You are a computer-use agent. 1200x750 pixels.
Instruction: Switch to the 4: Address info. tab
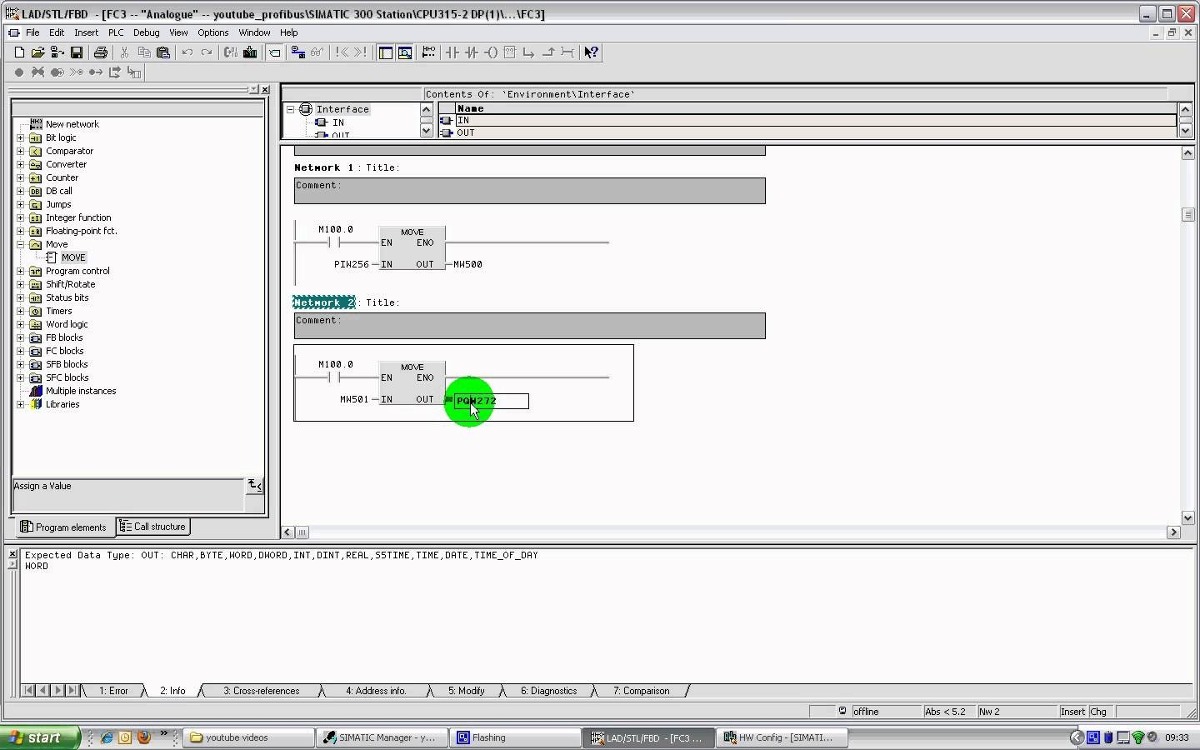[376, 691]
